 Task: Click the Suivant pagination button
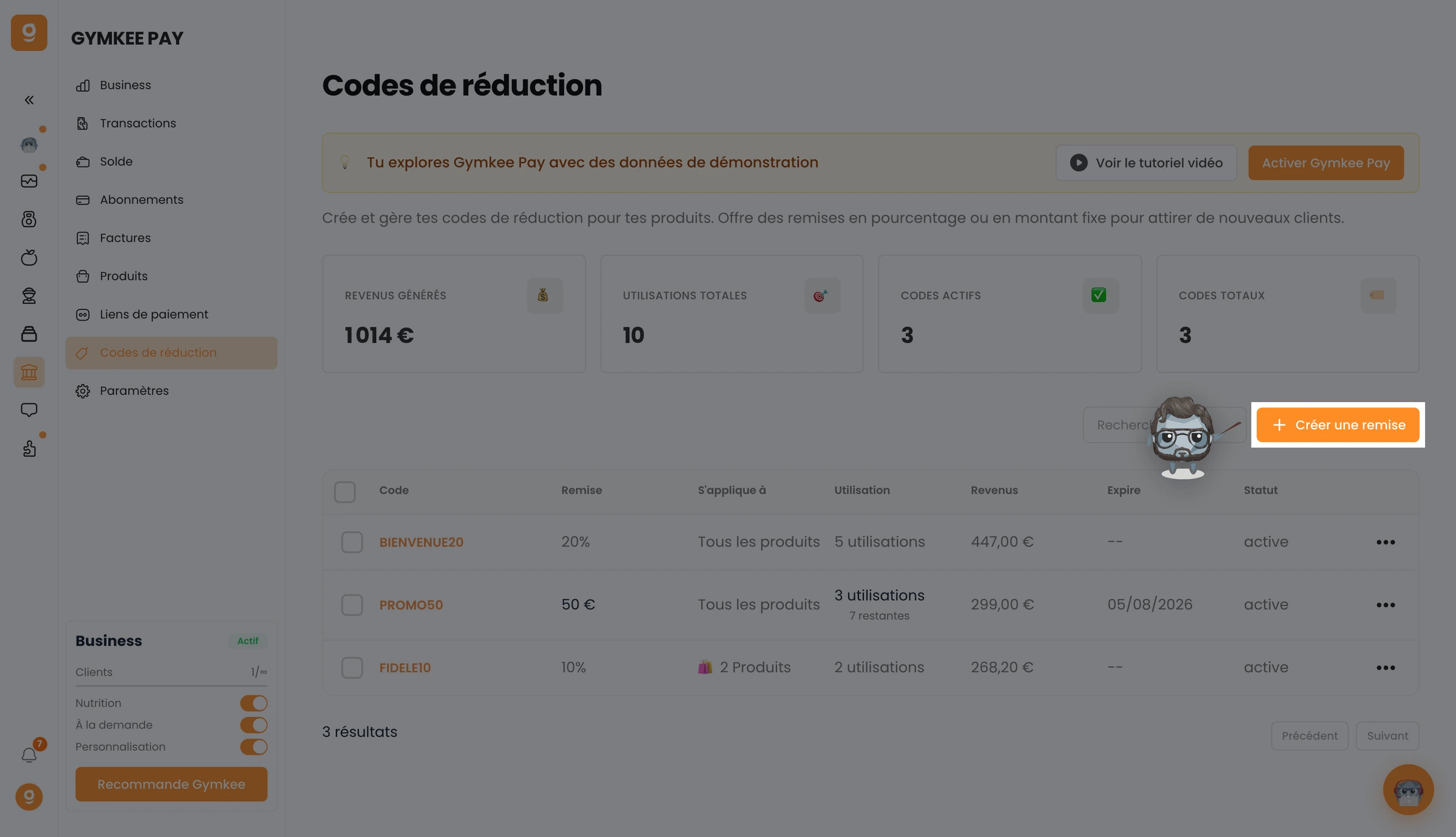(1387, 736)
